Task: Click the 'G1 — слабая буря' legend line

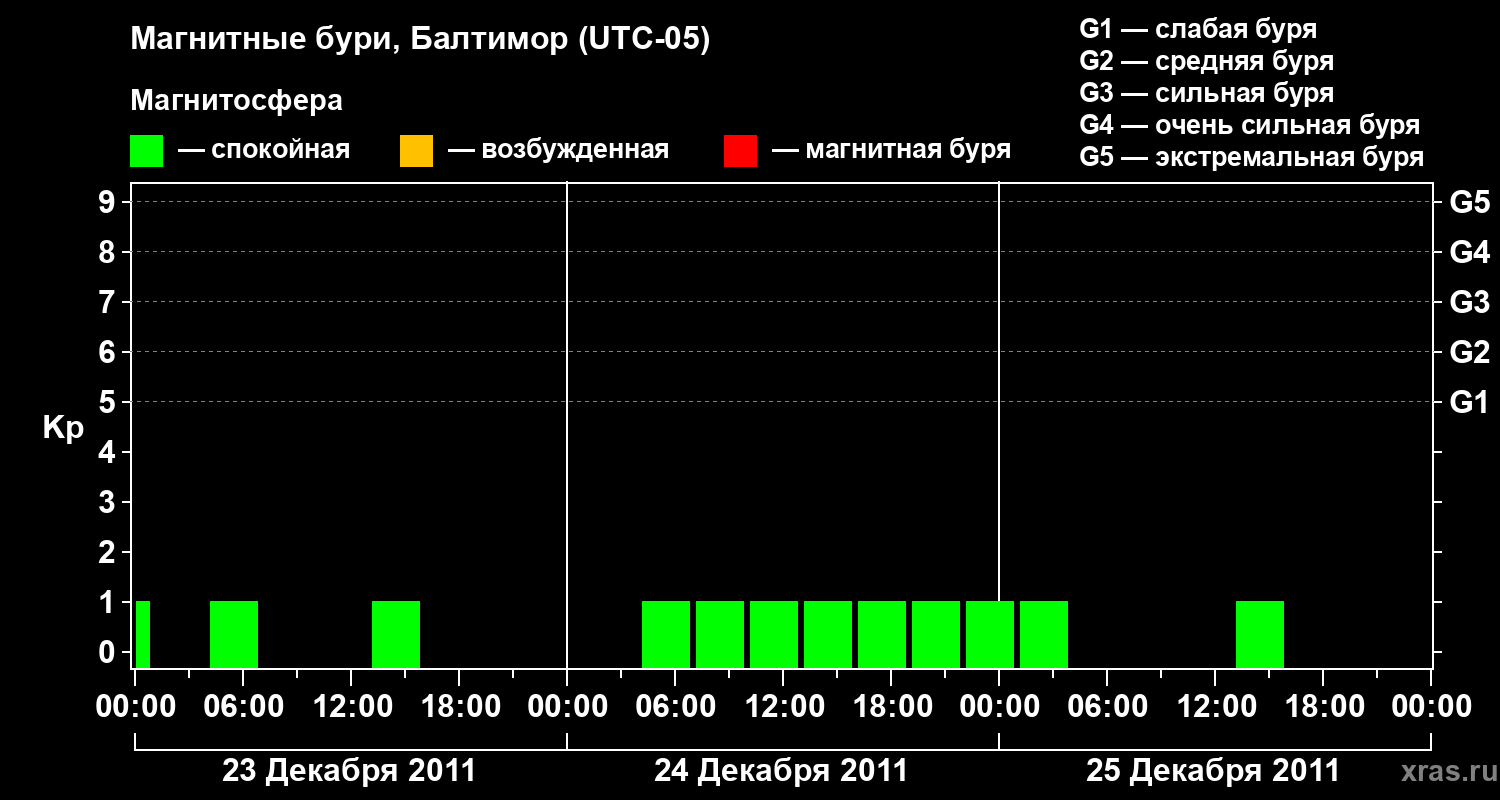Action: point(1198,29)
